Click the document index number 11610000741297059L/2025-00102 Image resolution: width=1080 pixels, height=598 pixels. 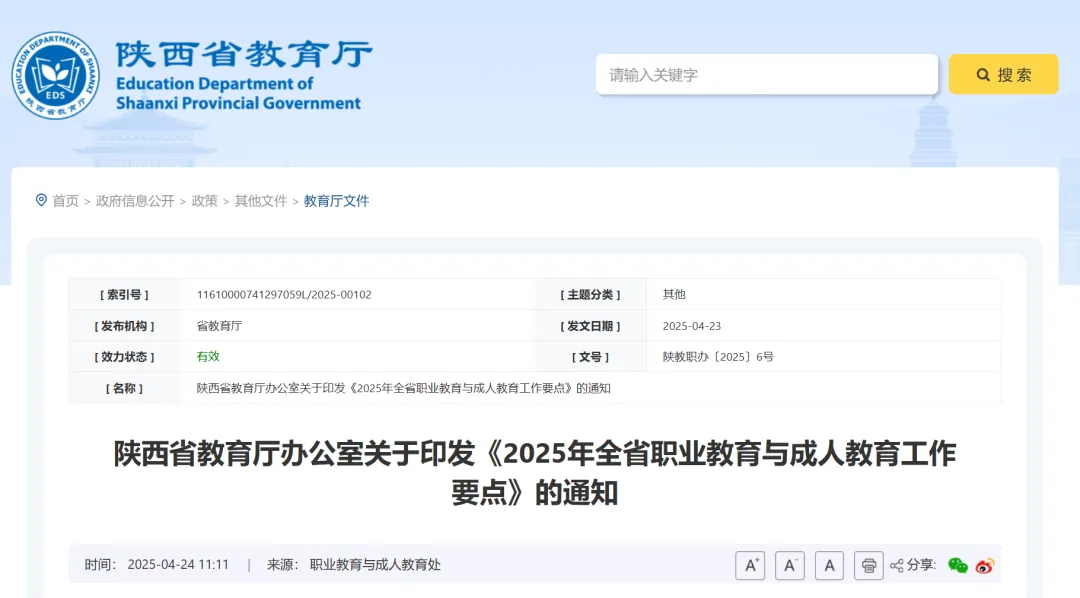284,295
